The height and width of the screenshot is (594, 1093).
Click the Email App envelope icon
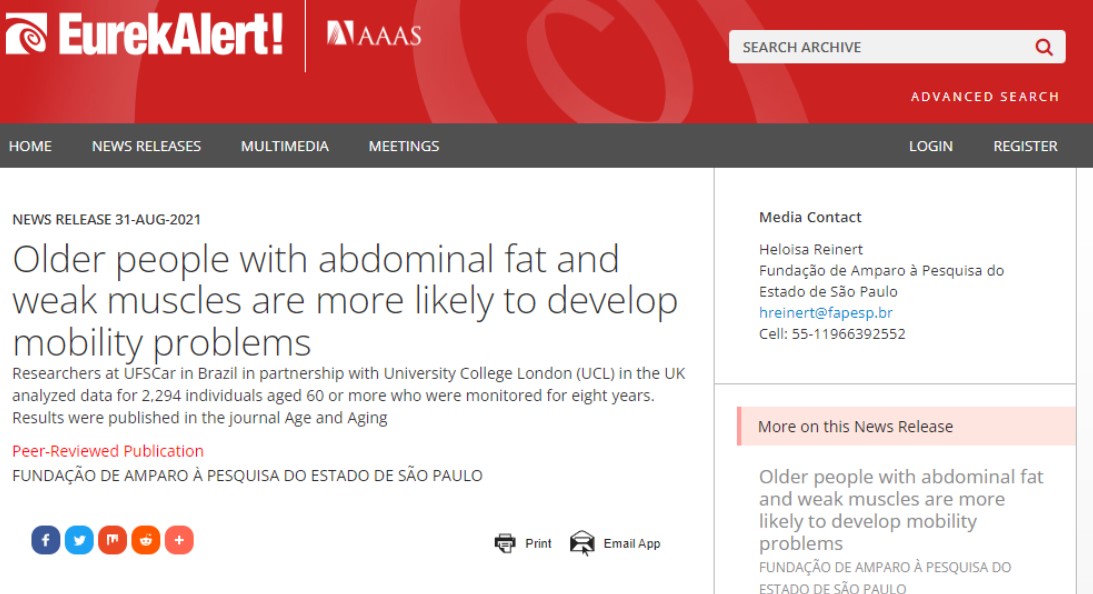[x=582, y=543]
